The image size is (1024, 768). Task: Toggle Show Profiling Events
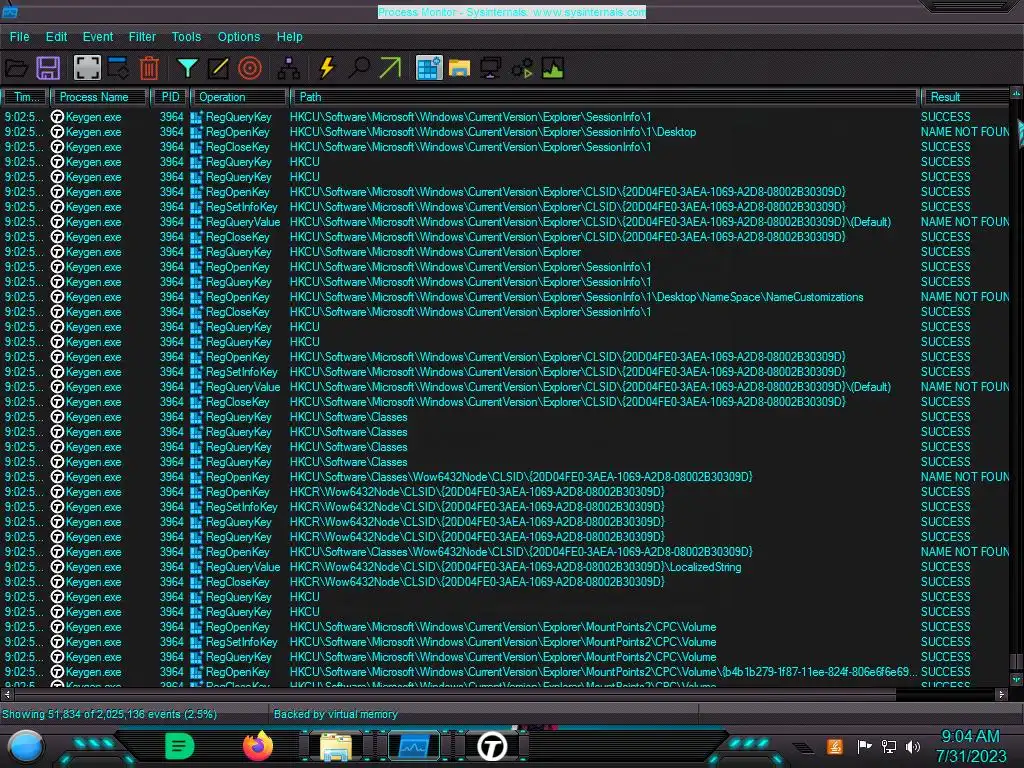[x=553, y=68]
